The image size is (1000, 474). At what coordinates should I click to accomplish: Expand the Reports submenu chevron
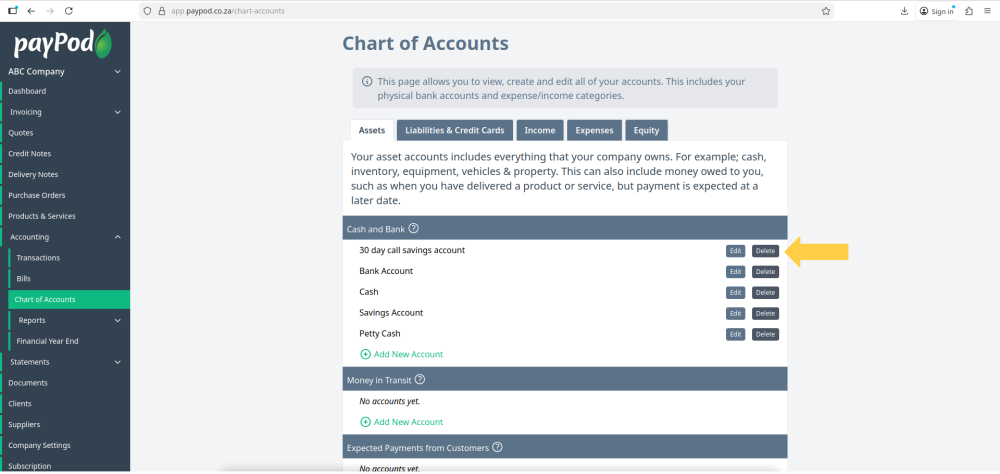coord(117,320)
